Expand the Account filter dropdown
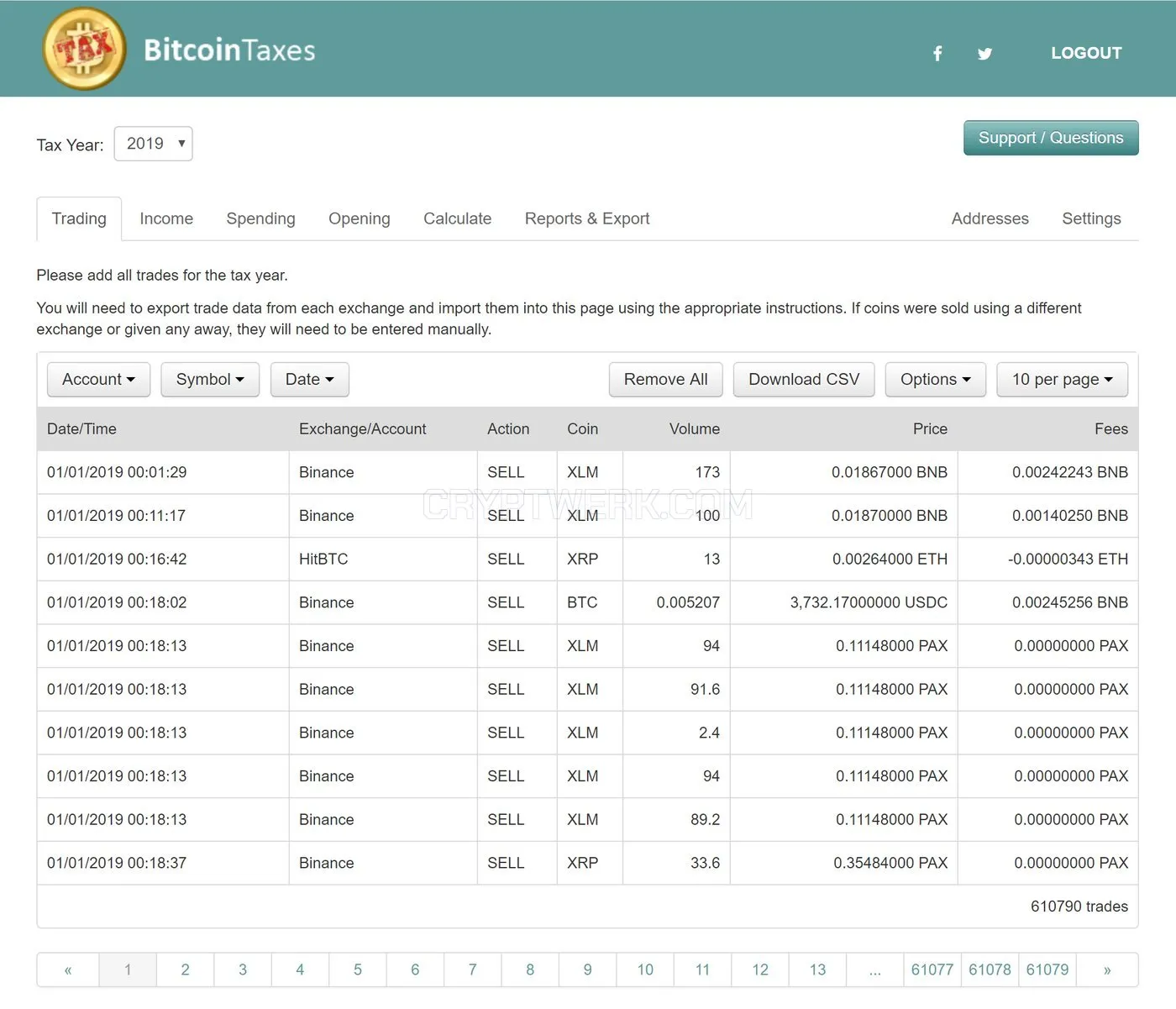1176x1009 pixels. click(x=98, y=380)
